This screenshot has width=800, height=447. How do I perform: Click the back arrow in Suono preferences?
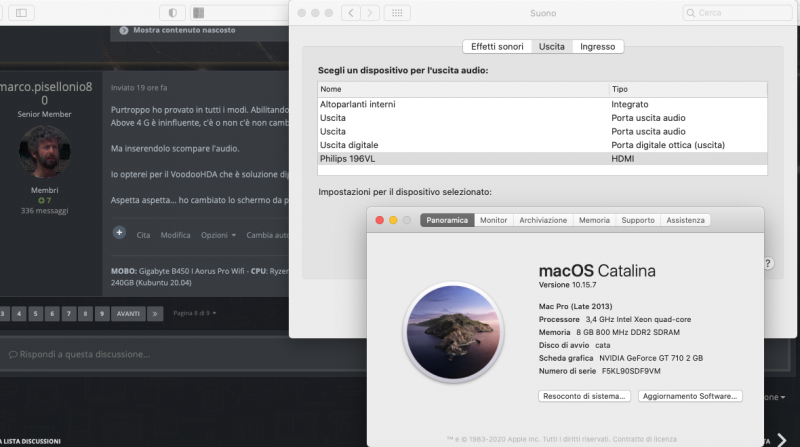(x=351, y=13)
